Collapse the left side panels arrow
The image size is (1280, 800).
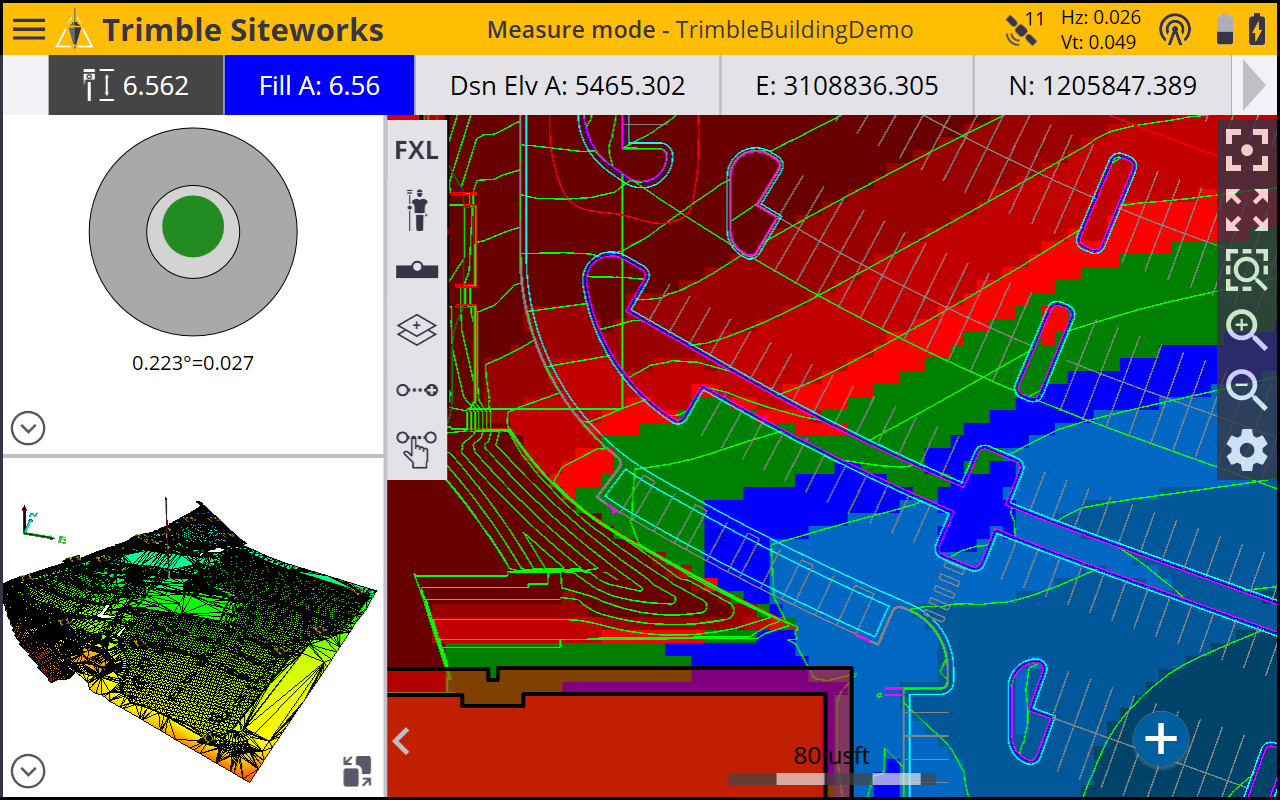coord(401,741)
